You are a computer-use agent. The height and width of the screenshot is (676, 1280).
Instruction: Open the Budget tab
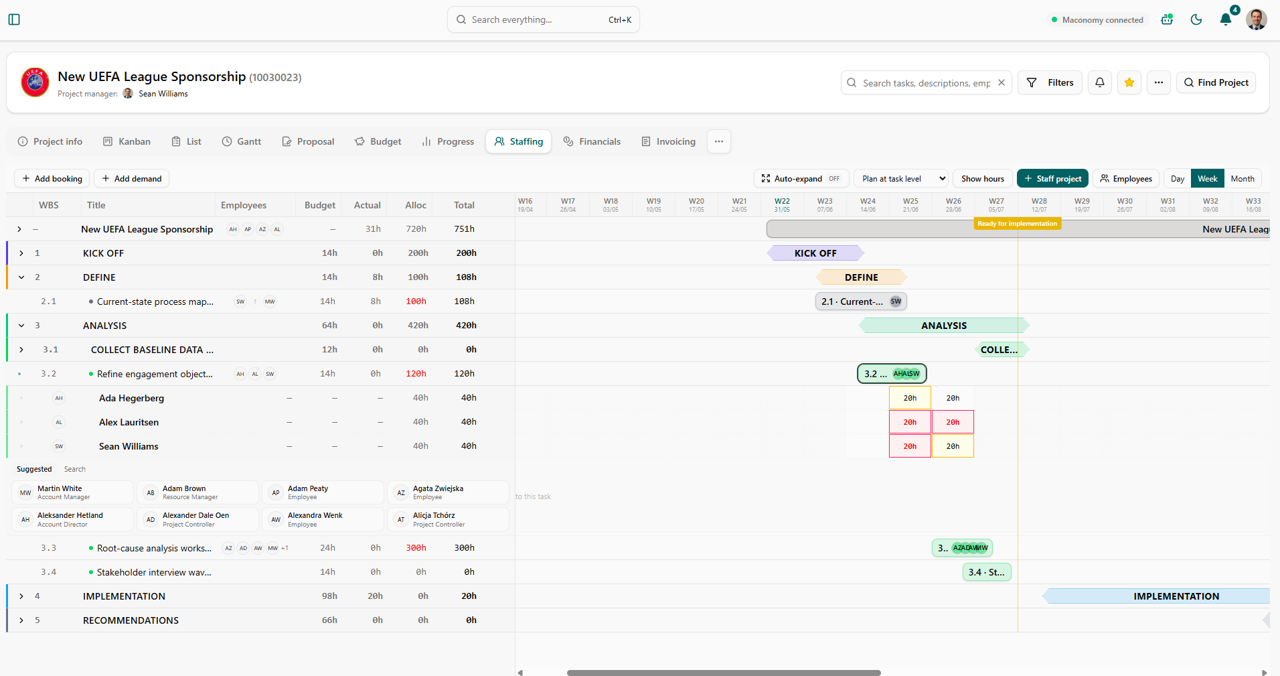378,142
